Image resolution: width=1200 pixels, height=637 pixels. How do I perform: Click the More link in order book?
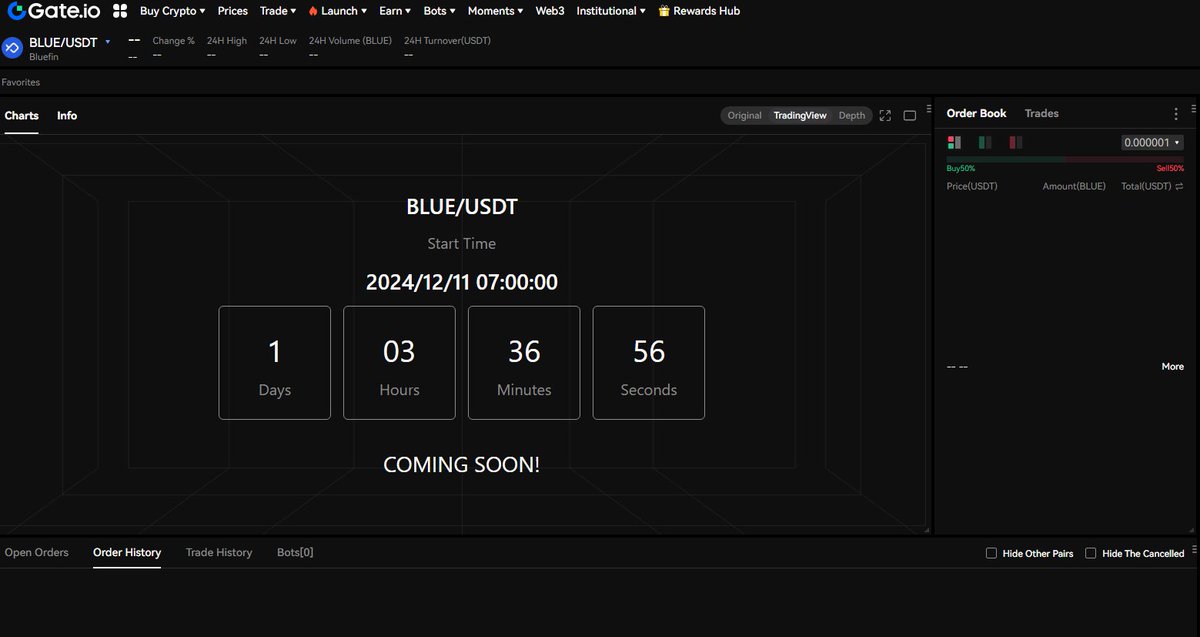[x=1173, y=367]
